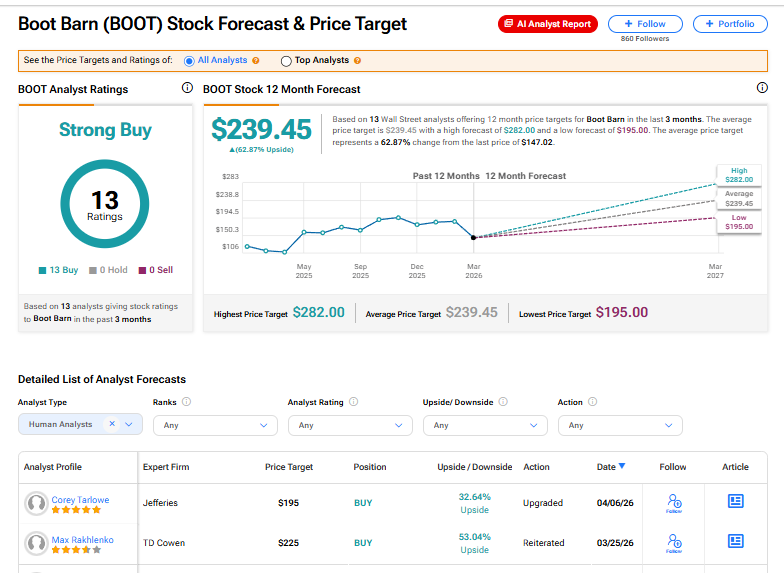Remove Human Analysts filter chip
Image resolution: width=784 pixels, height=573 pixels.
[x=112, y=424]
